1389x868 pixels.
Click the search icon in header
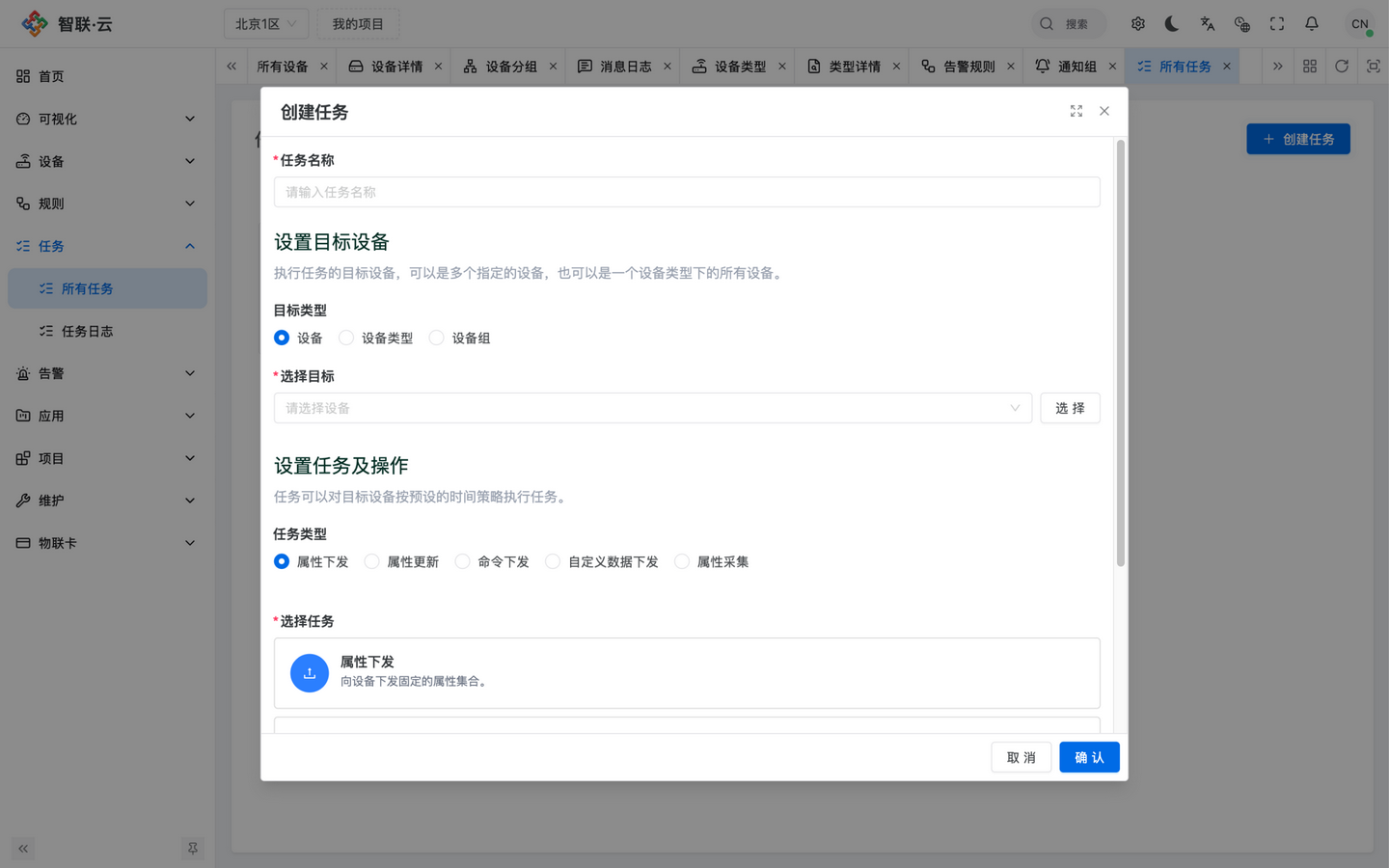pyautogui.click(x=1047, y=24)
